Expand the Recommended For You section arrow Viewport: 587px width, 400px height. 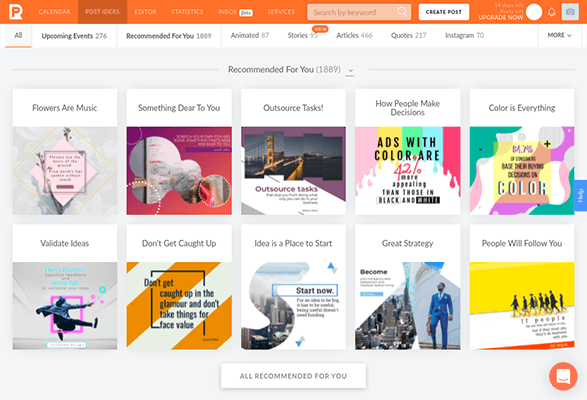(350, 70)
